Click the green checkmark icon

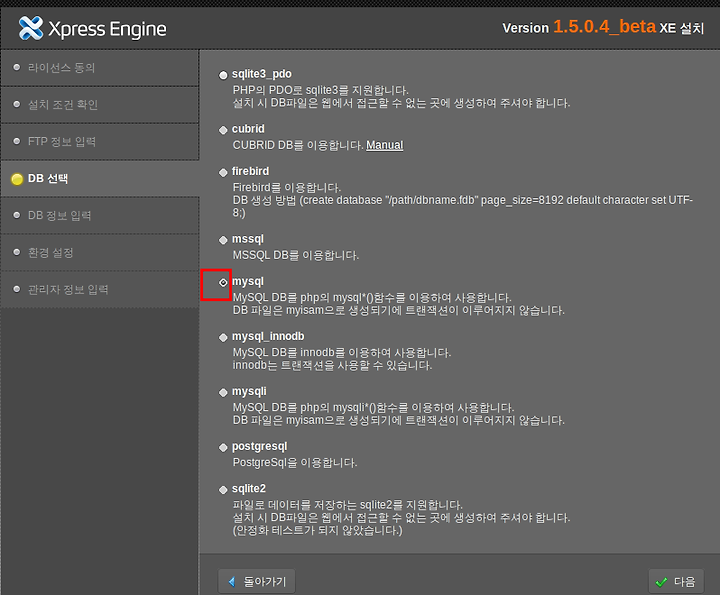pos(661,582)
